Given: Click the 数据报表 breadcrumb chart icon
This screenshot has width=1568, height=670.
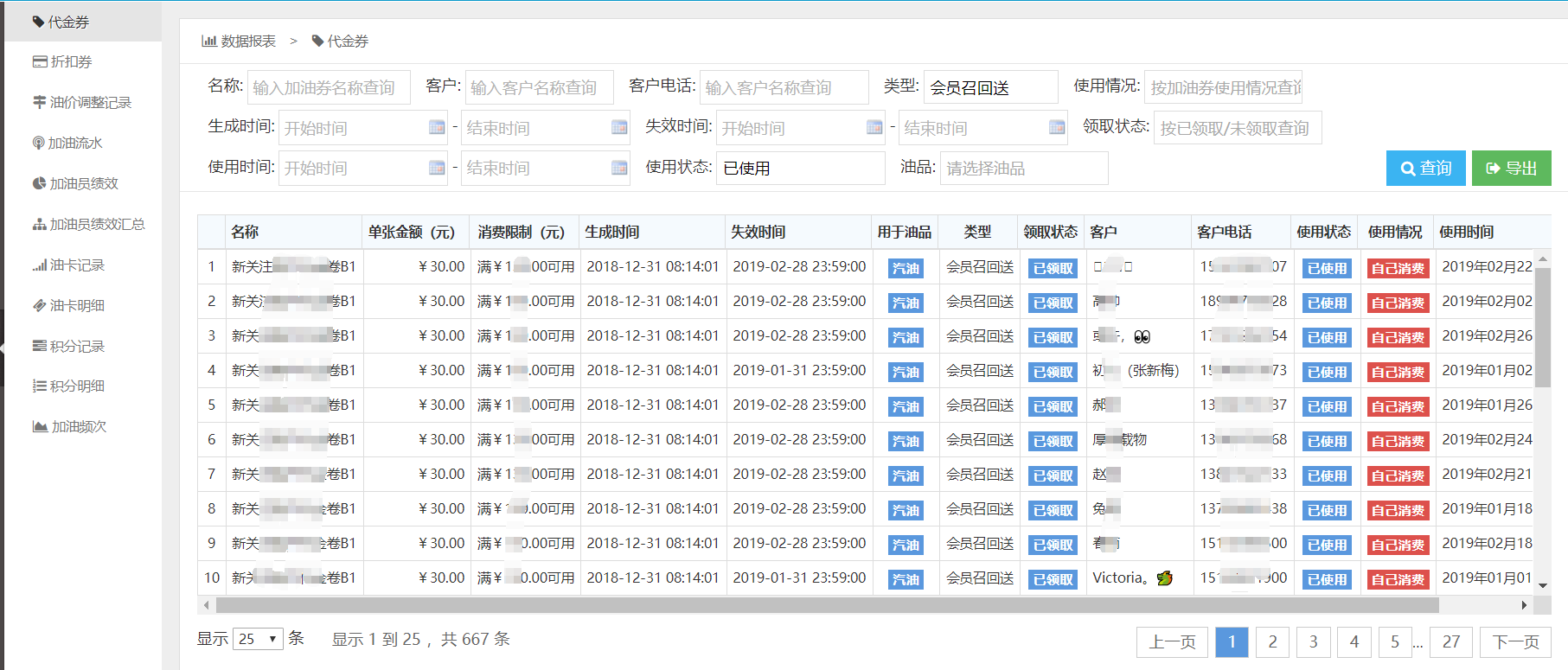Looking at the screenshot, I should 208,41.
